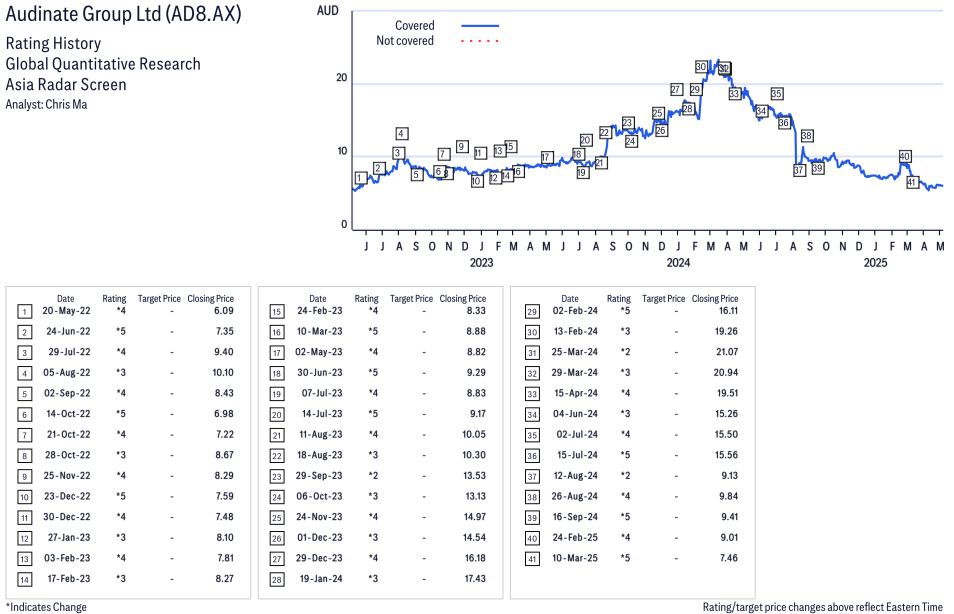
Task: Click the date '18-Aug-23' cell
Action: pyautogui.click(x=320, y=455)
